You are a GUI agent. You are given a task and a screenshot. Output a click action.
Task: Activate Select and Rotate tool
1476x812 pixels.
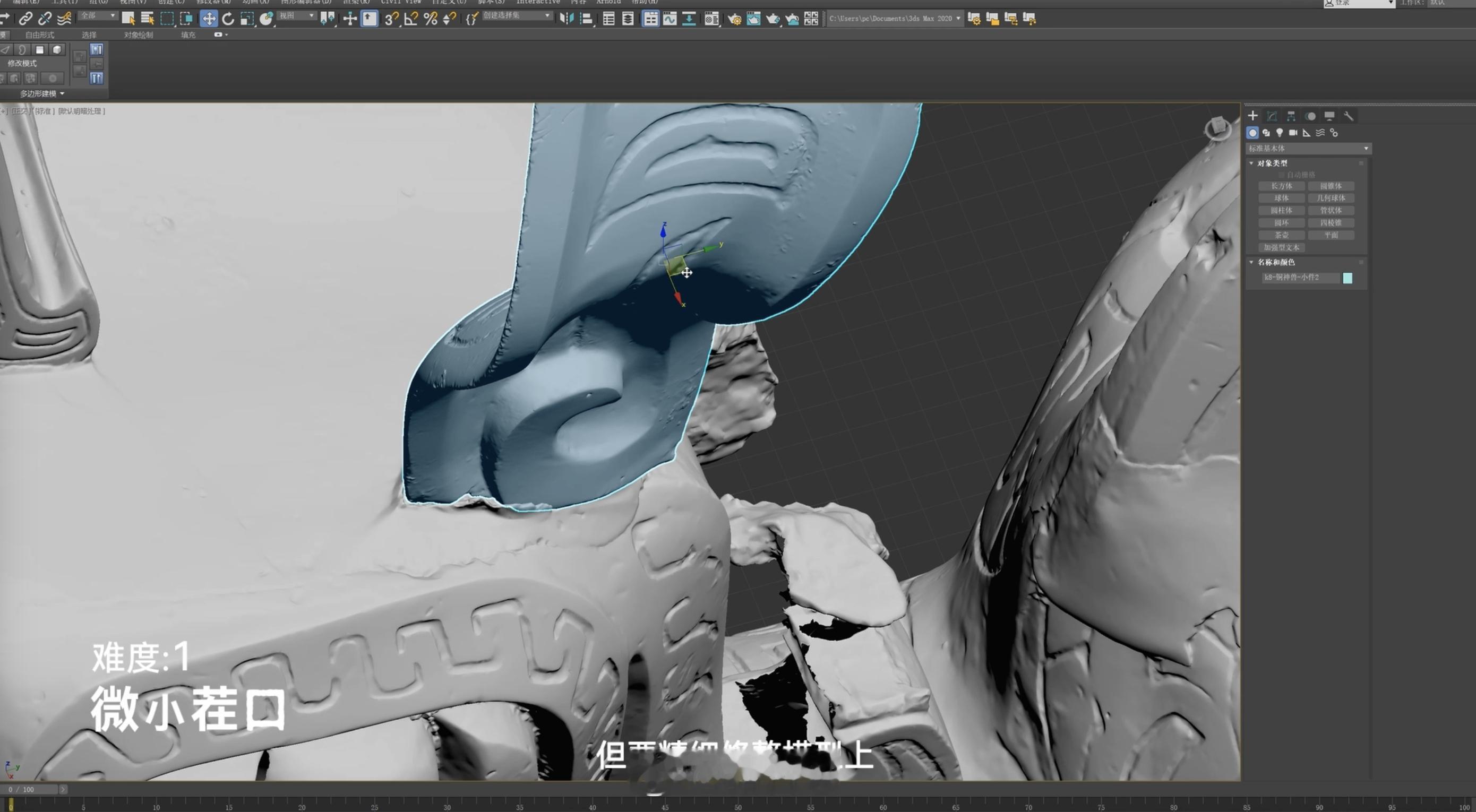coord(228,19)
